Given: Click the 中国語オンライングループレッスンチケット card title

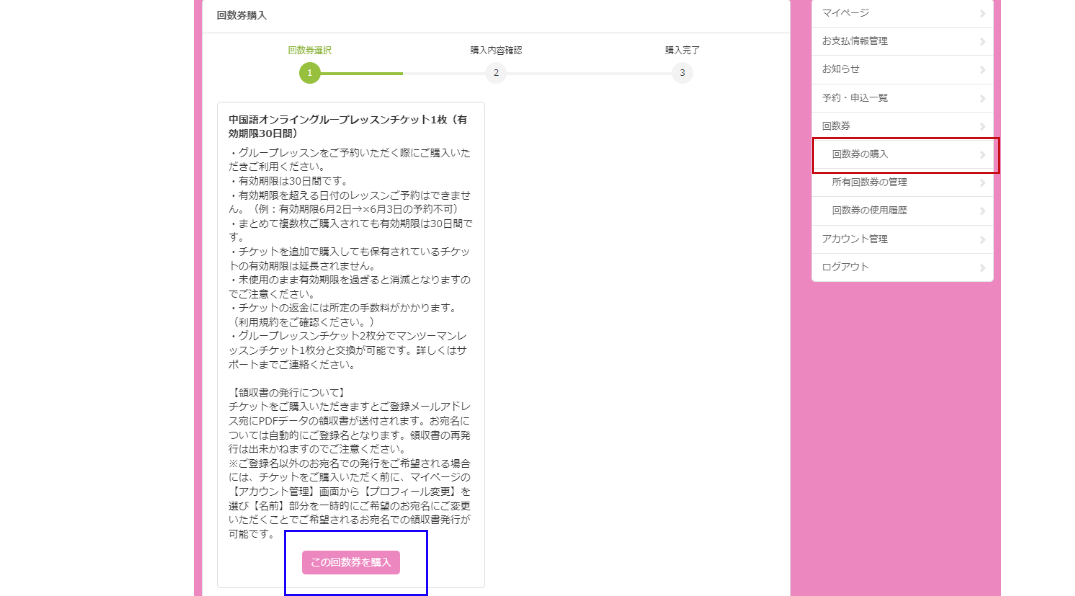Looking at the screenshot, I should tap(347, 126).
